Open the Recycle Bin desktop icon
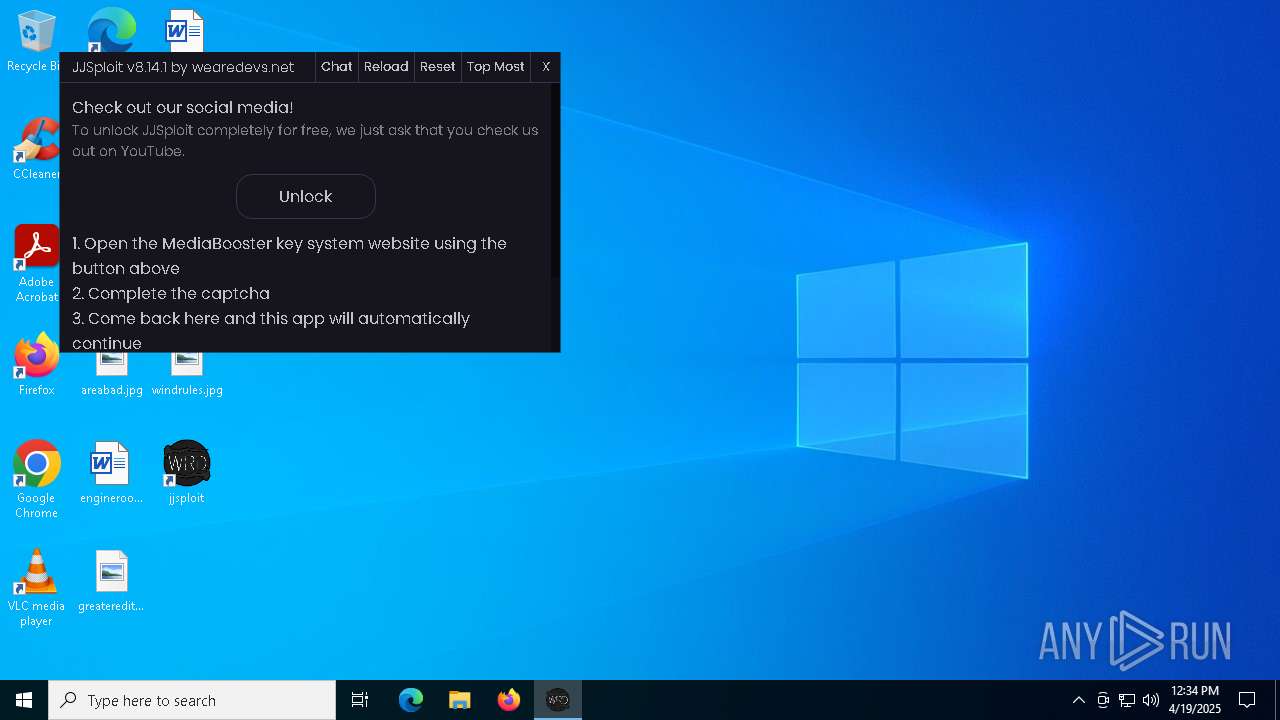 coord(36,41)
